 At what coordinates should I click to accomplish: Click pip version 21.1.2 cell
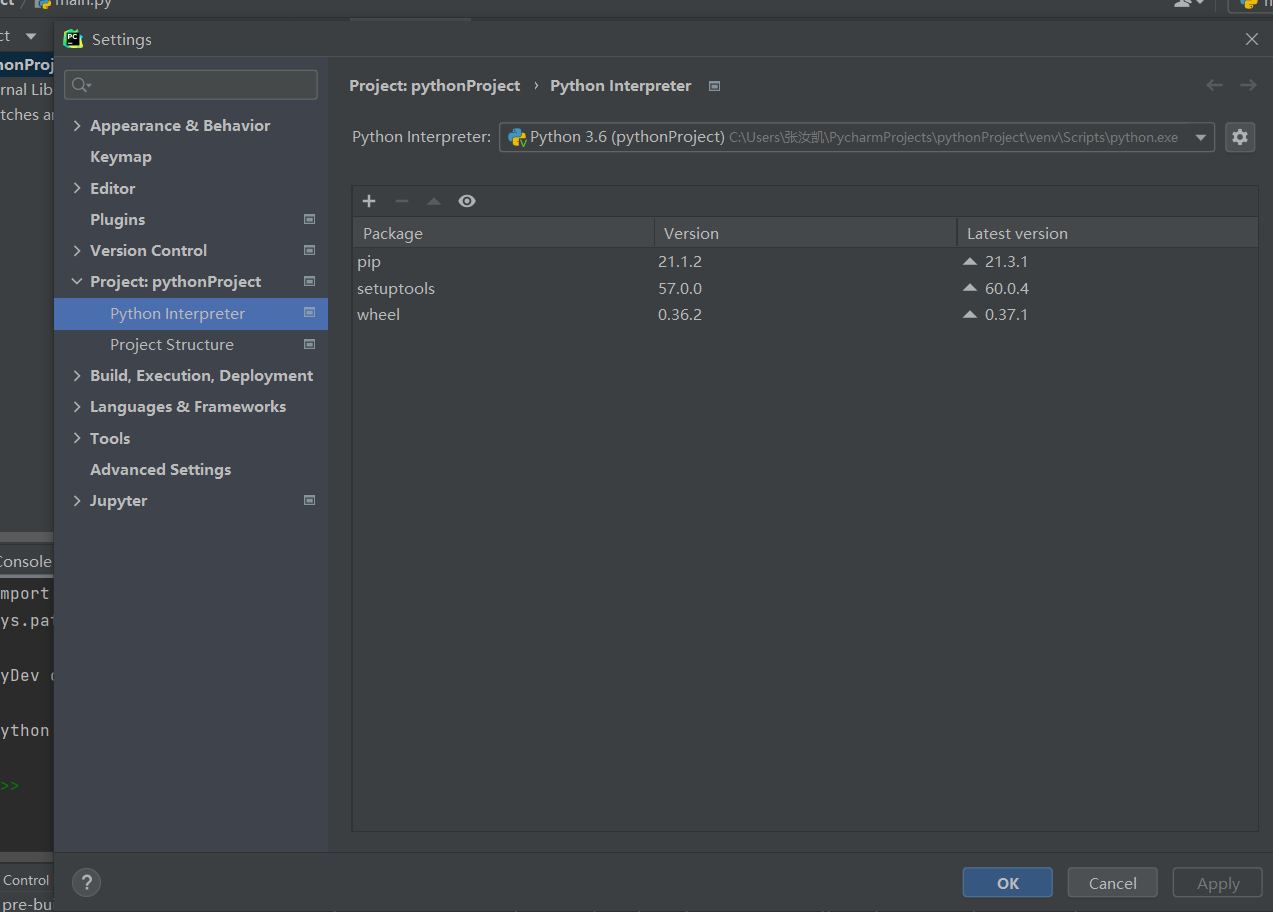[x=680, y=261]
